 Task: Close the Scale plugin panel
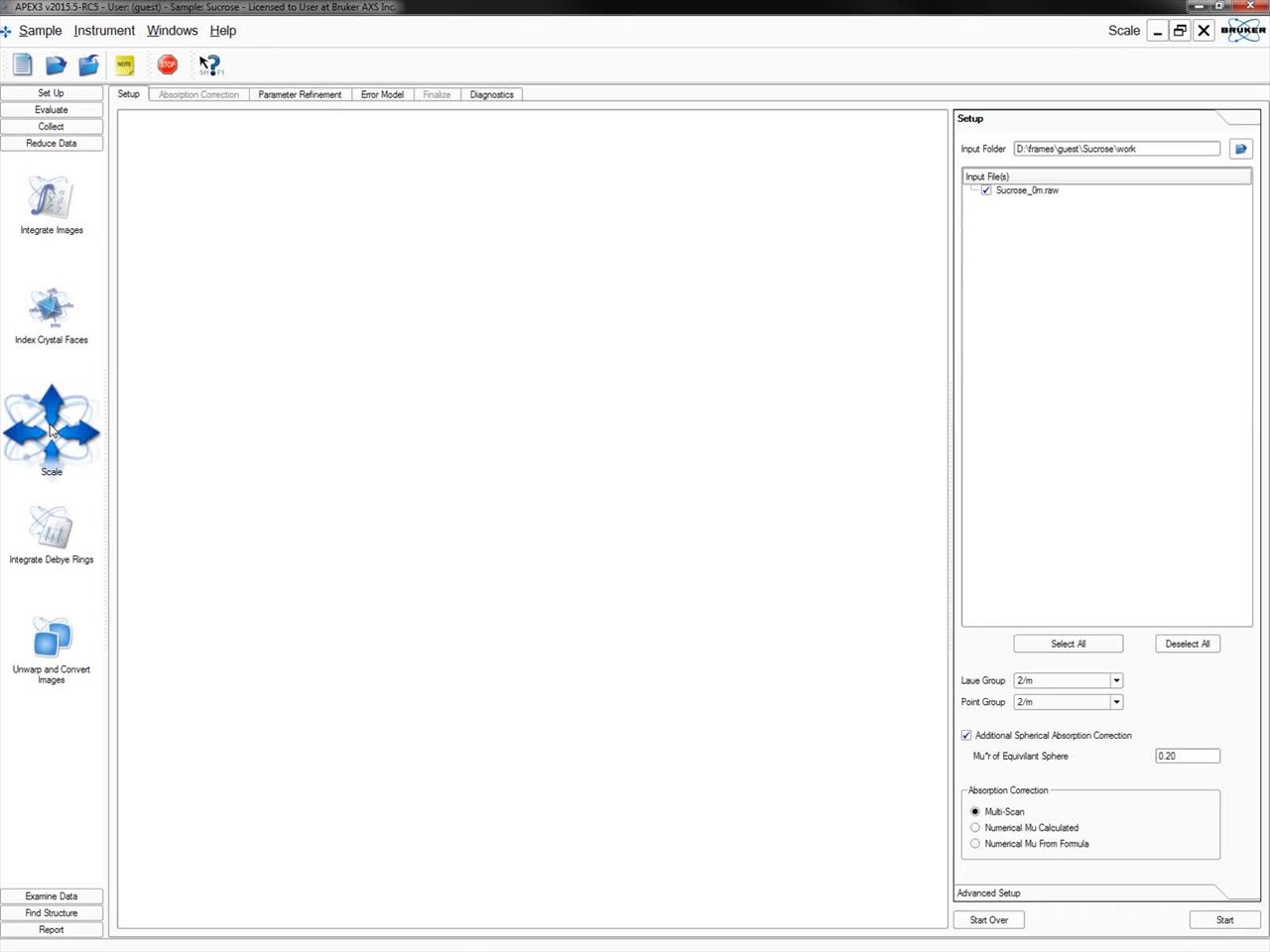tap(1204, 31)
